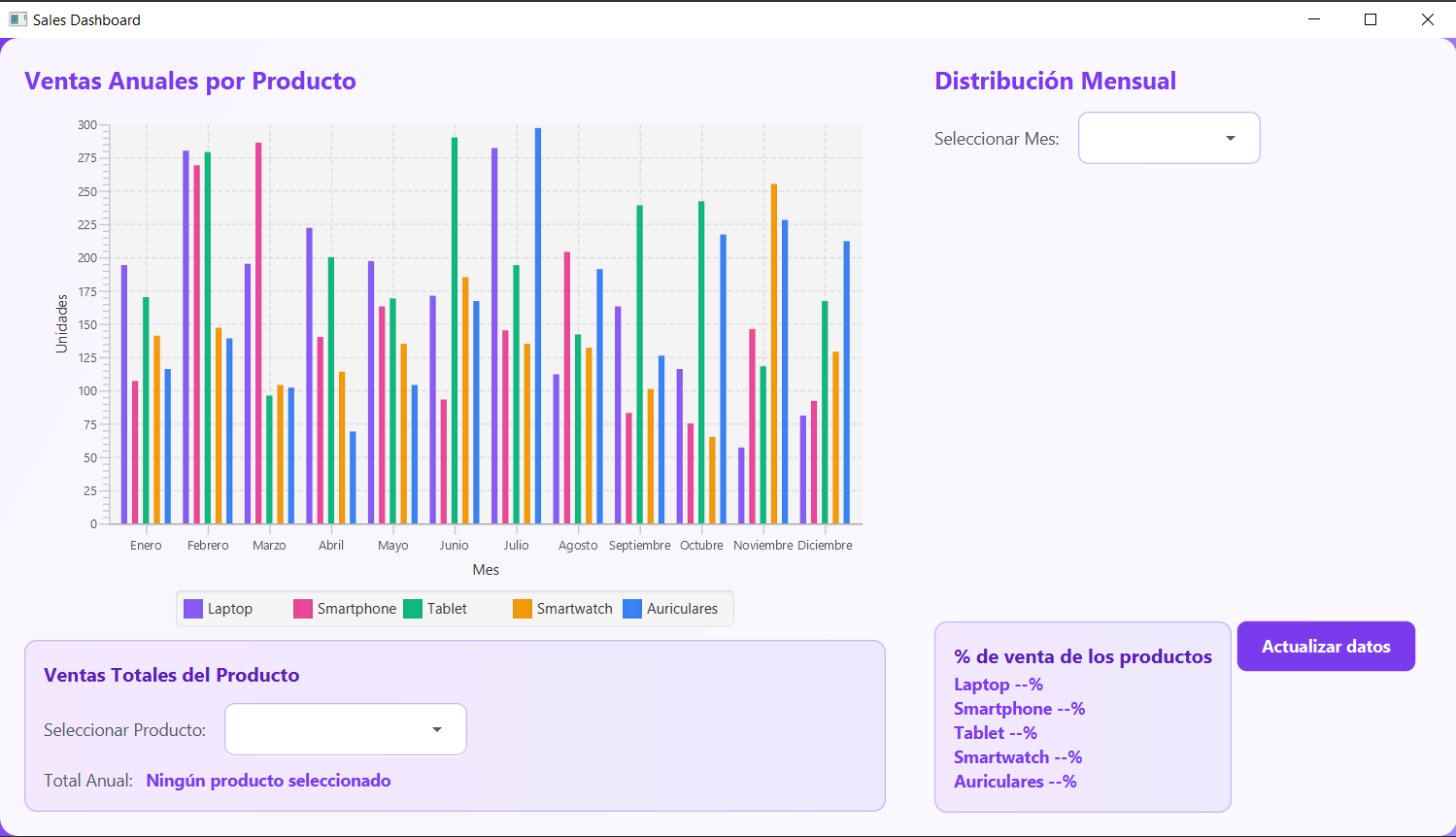Click the Sales Dashboard window icon
The image size is (1456, 837).
17,19
